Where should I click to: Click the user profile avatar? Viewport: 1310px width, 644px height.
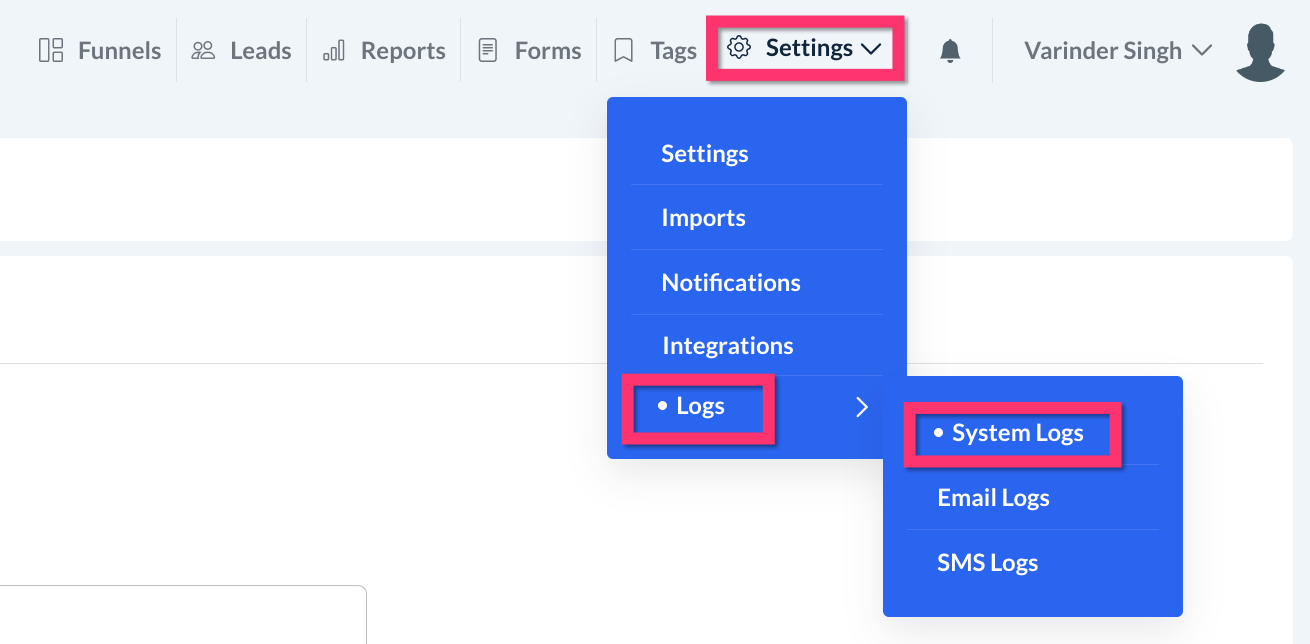[1260, 52]
